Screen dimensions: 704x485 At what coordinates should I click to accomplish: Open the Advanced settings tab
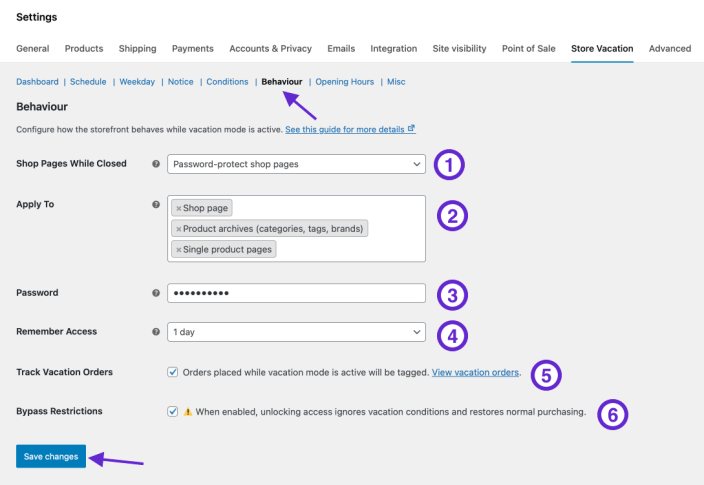point(669,48)
